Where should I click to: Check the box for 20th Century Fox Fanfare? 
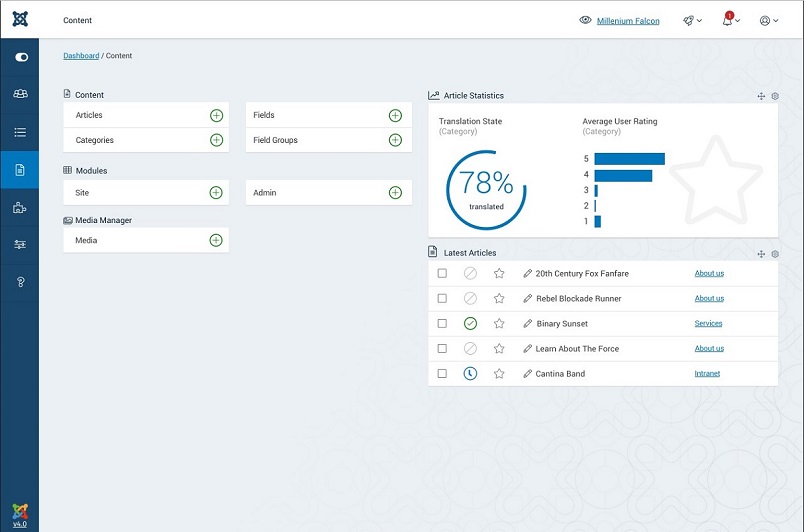coord(442,273)
